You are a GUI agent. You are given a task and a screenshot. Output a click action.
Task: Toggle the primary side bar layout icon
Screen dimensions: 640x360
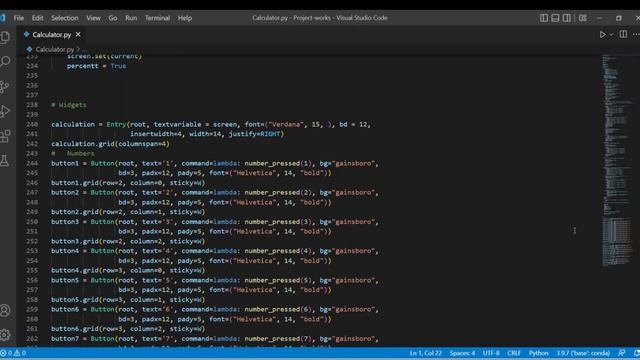(544, 18)
